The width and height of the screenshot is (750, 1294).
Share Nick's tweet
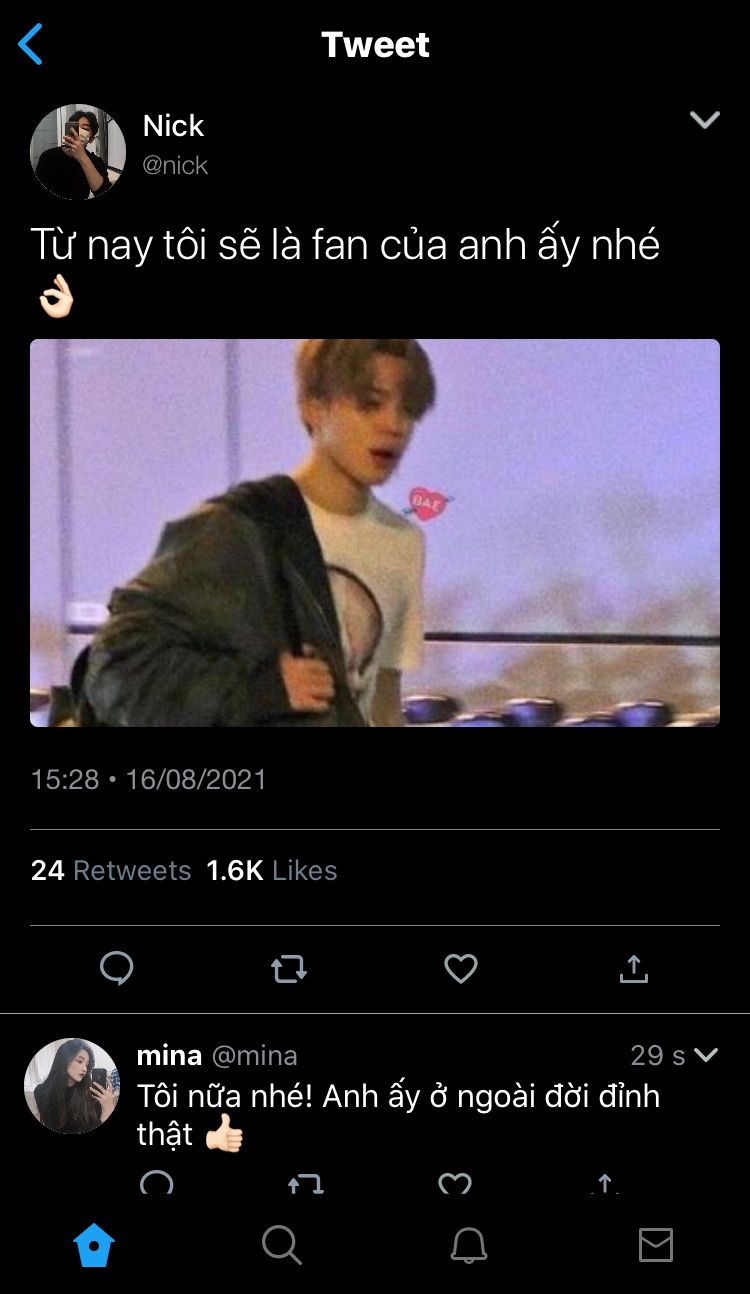tap(633, 968)
